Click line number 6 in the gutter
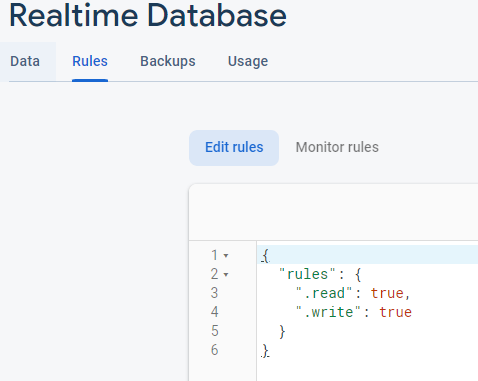Image resolution: width=478 pixels, height=381 pixels. pyautogui.click(x=214, y=350)
